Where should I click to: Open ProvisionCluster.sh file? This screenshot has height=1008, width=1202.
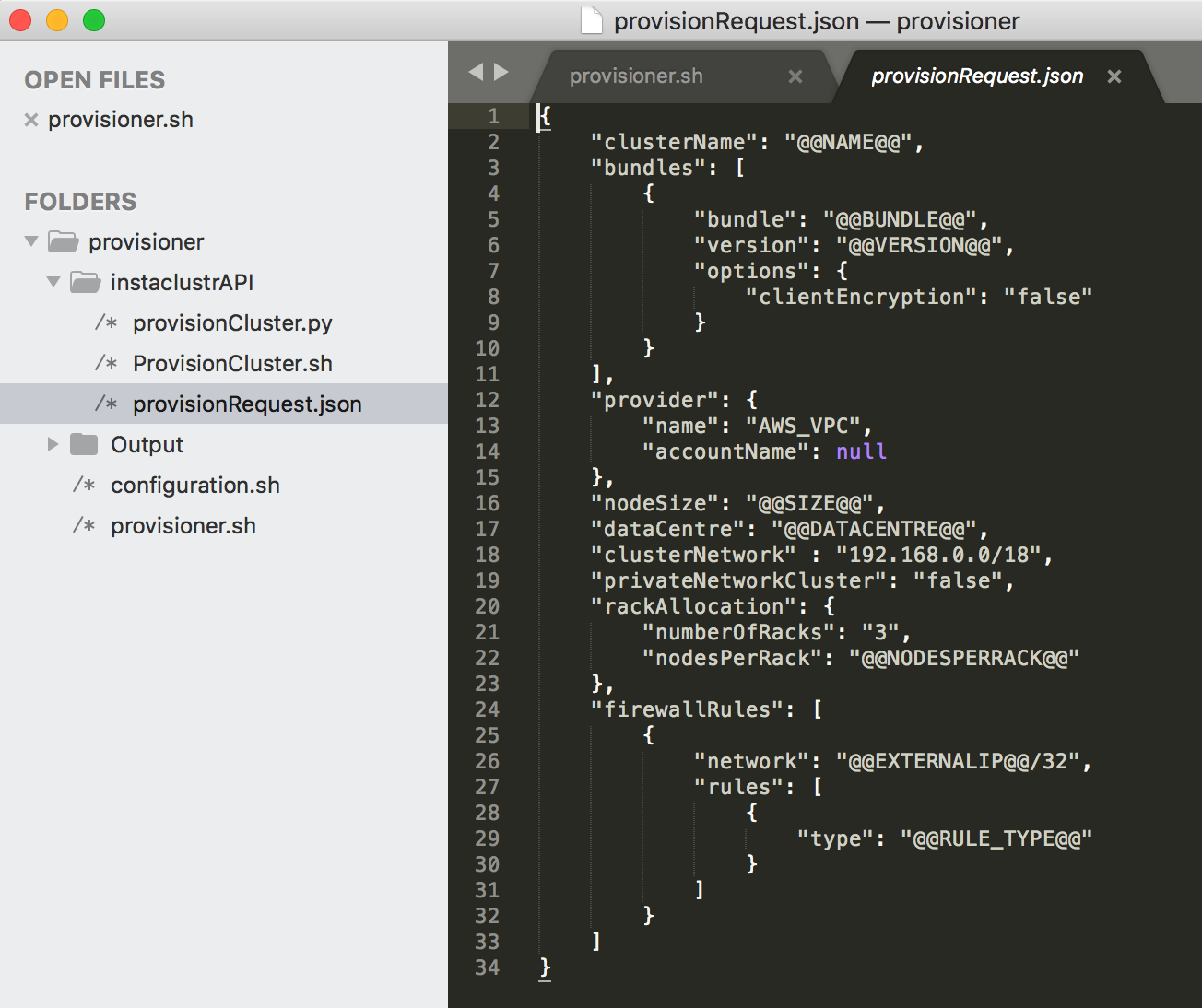[x=232, y=363]
